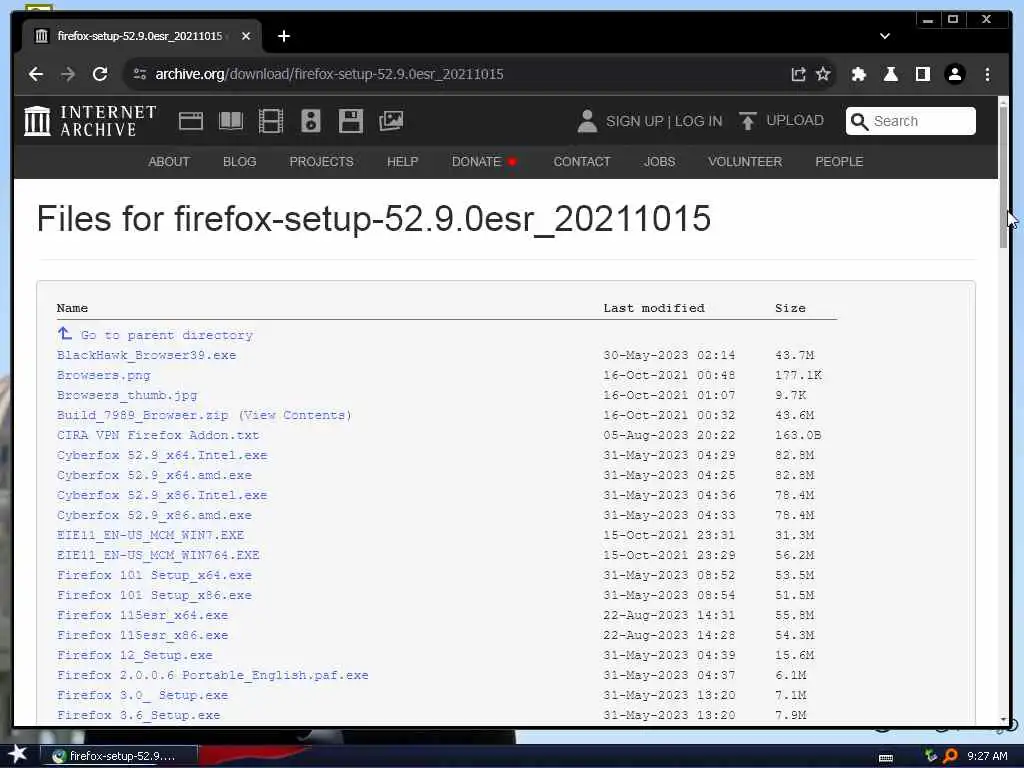The height and width of the screenshot is (768, 1024).
Task: Click the user avatar icon beside Sign Up
Action: point(587,121)
